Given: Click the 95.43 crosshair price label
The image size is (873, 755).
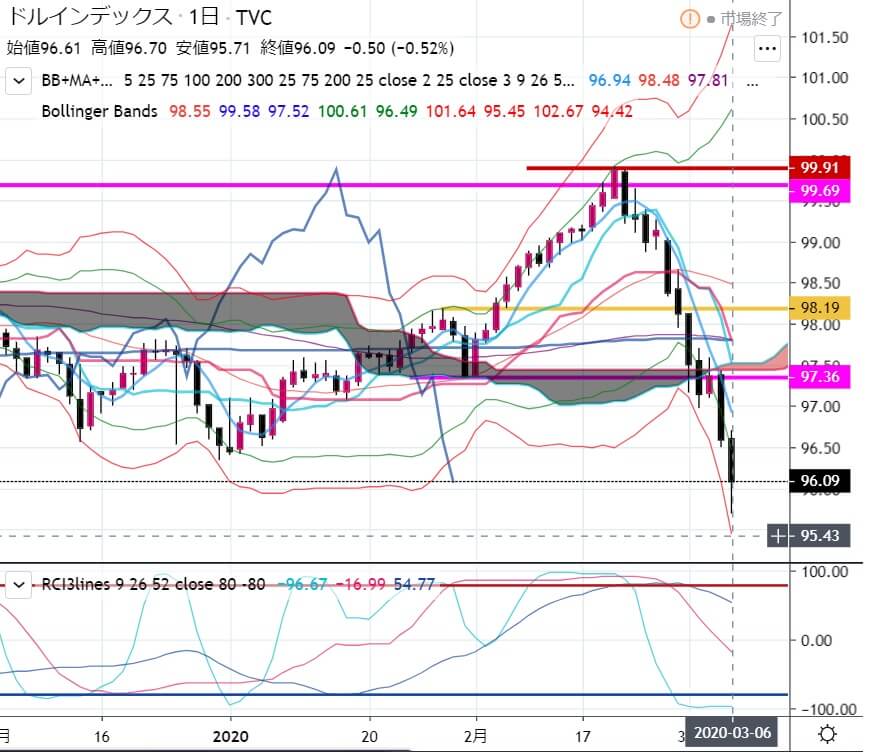Looking at the screenshot, I should pos(820,536).
